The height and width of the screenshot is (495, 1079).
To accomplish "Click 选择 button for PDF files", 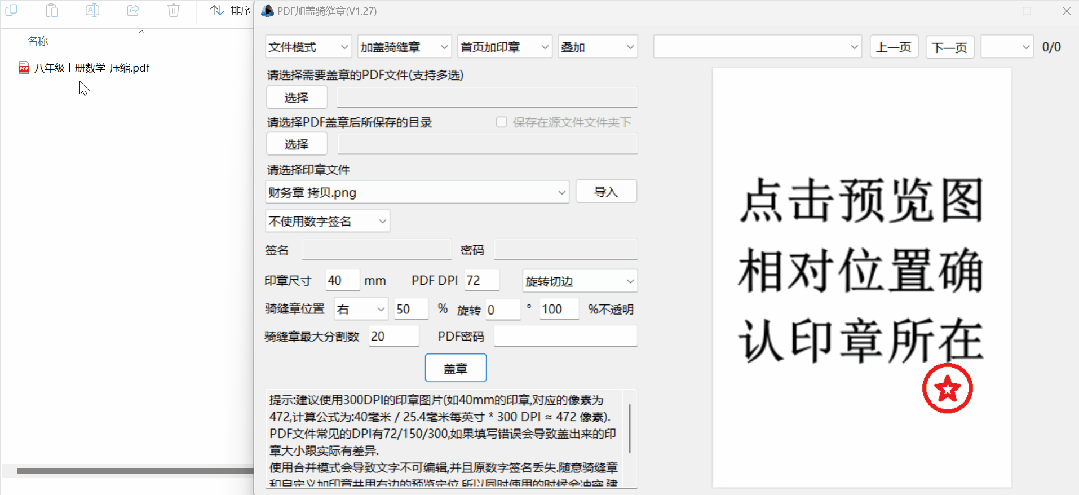I will 297,97.
